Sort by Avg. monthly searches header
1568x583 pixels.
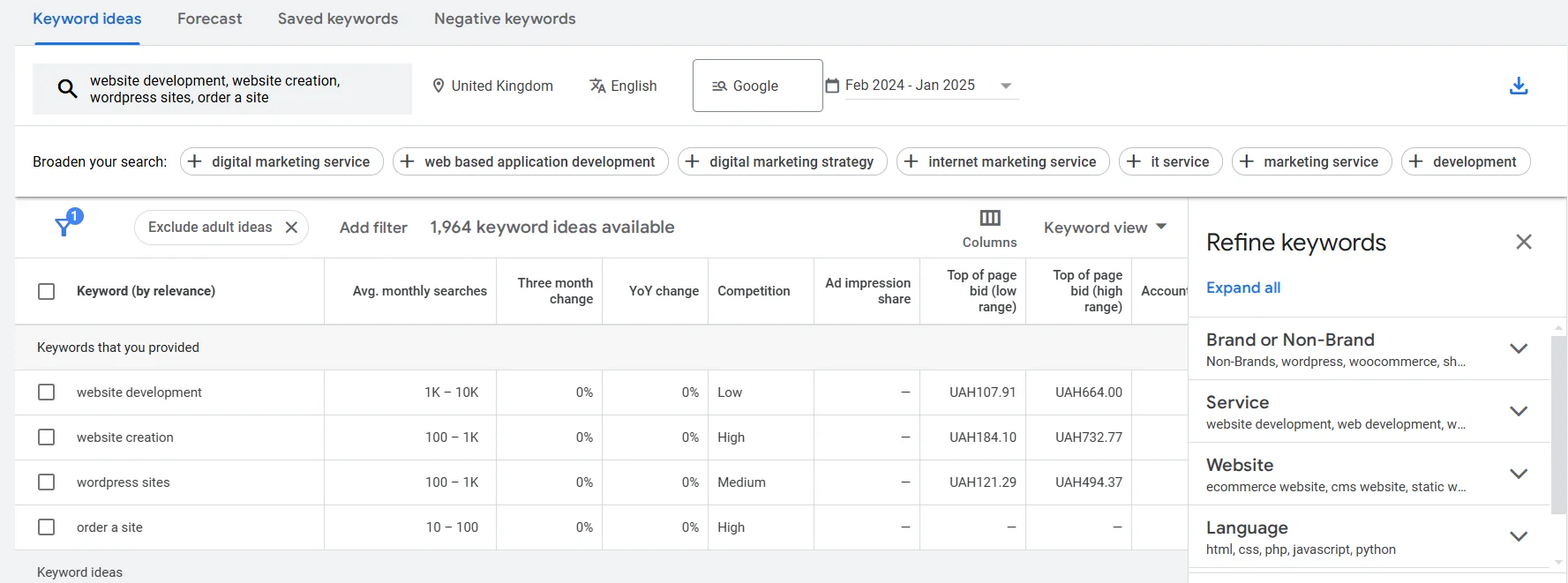[x=420, y=291]
